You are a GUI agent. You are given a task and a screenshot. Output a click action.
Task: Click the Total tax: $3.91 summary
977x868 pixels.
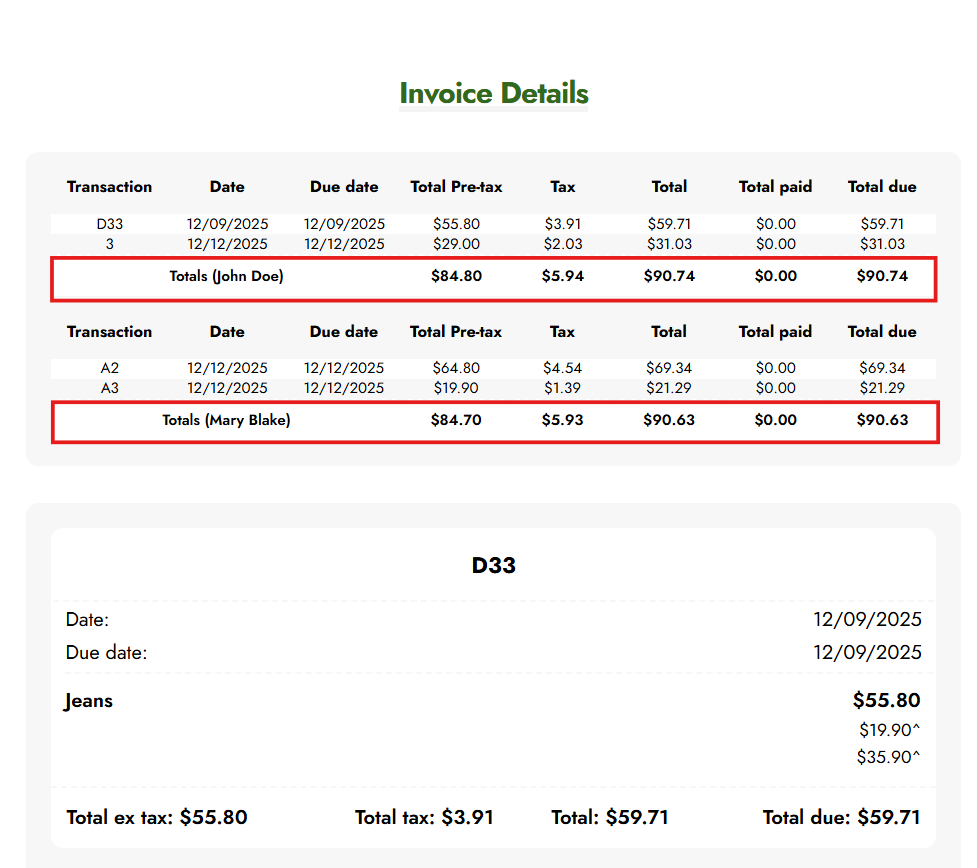coord(424,818)
